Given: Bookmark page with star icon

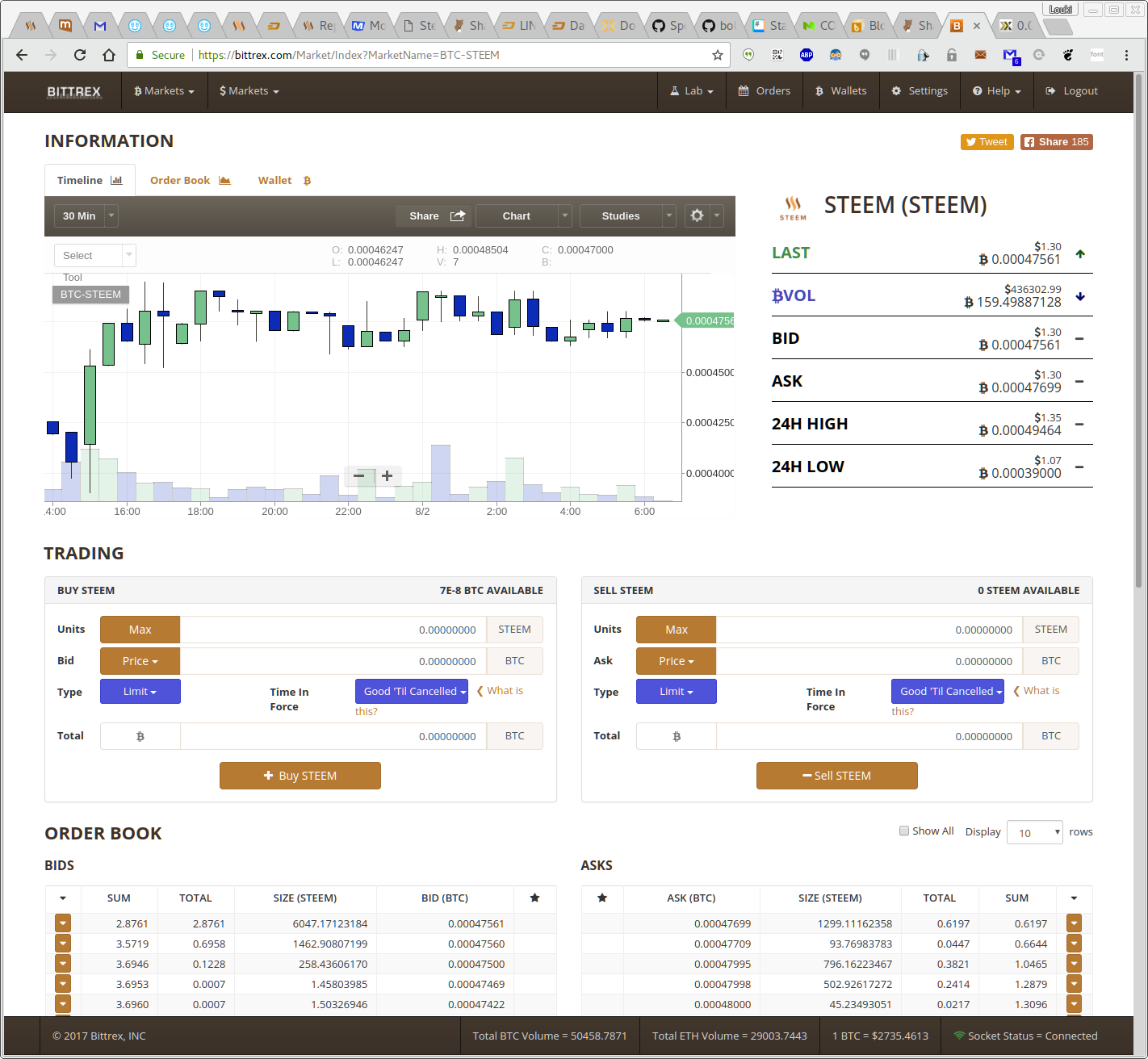Looking at the screenshot, I should (718, 55).
